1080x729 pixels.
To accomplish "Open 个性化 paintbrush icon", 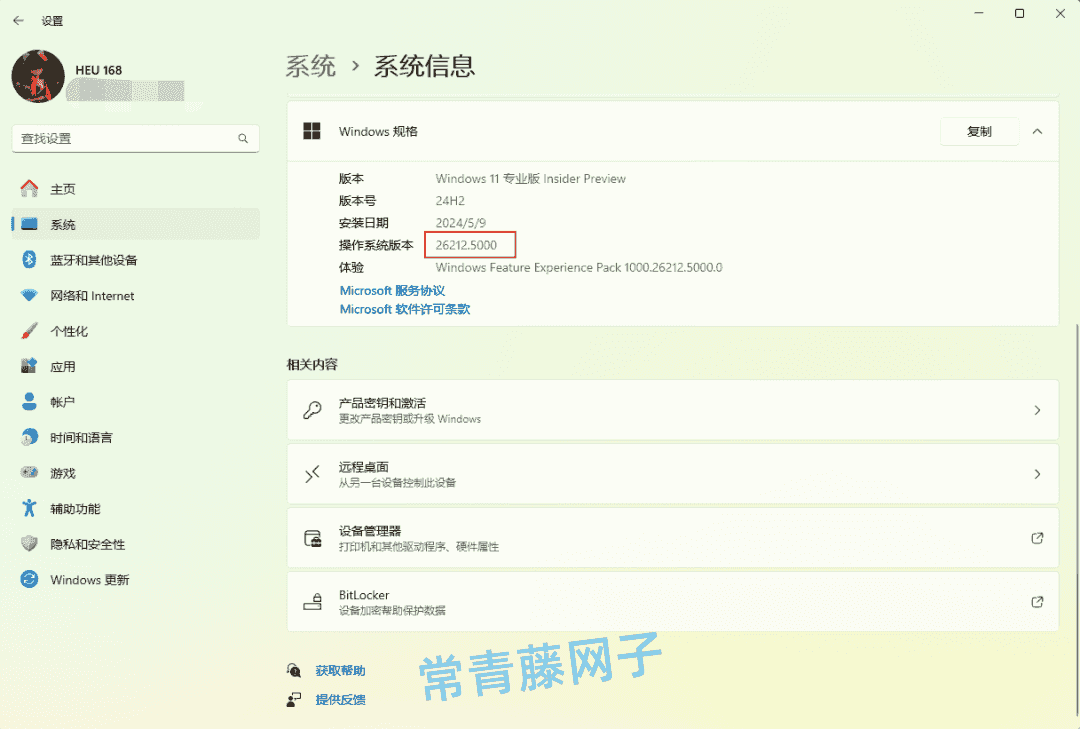I will coord(29,331).
